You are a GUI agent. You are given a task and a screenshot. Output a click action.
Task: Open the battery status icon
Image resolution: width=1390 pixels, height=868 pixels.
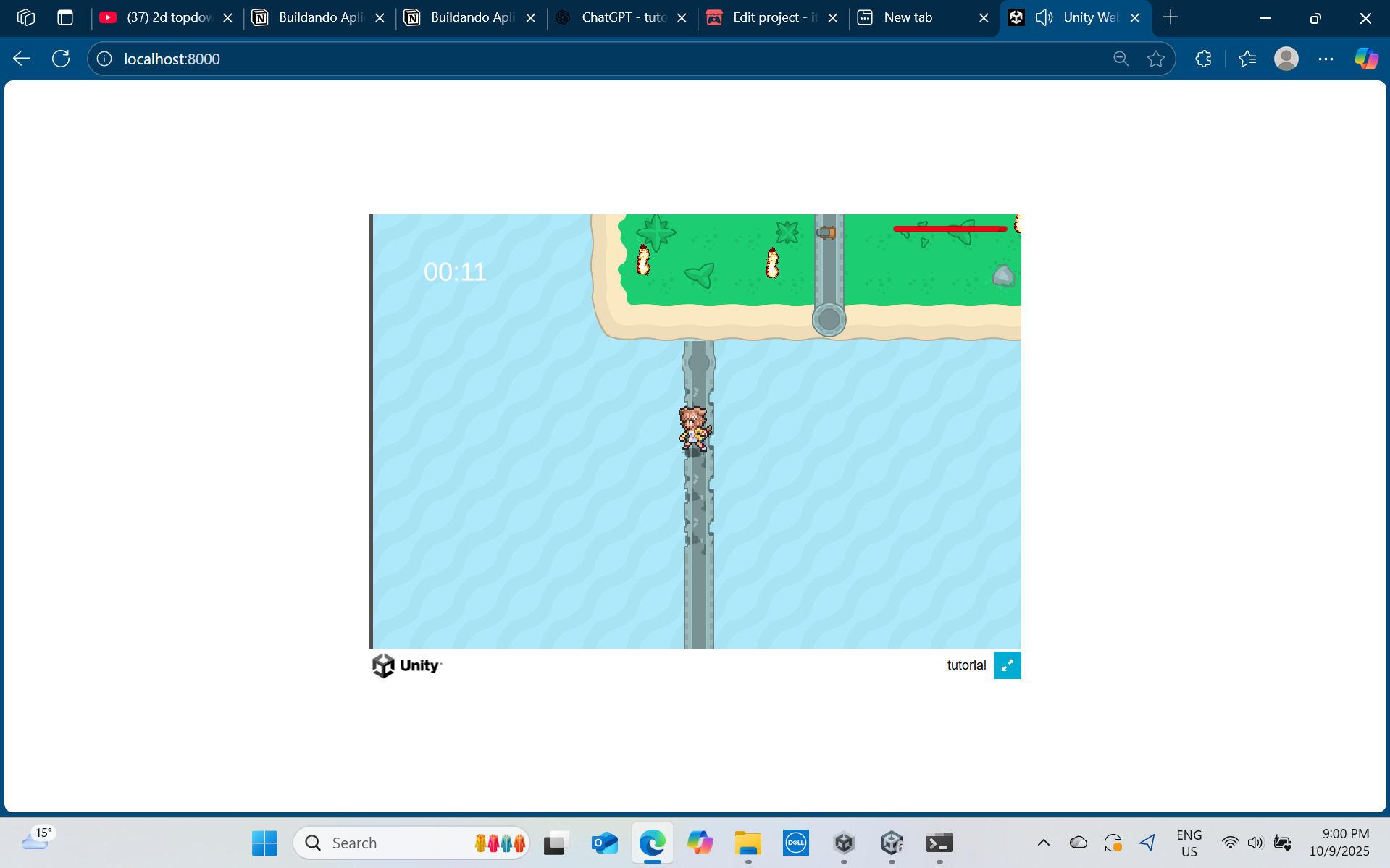(1283, 843)
